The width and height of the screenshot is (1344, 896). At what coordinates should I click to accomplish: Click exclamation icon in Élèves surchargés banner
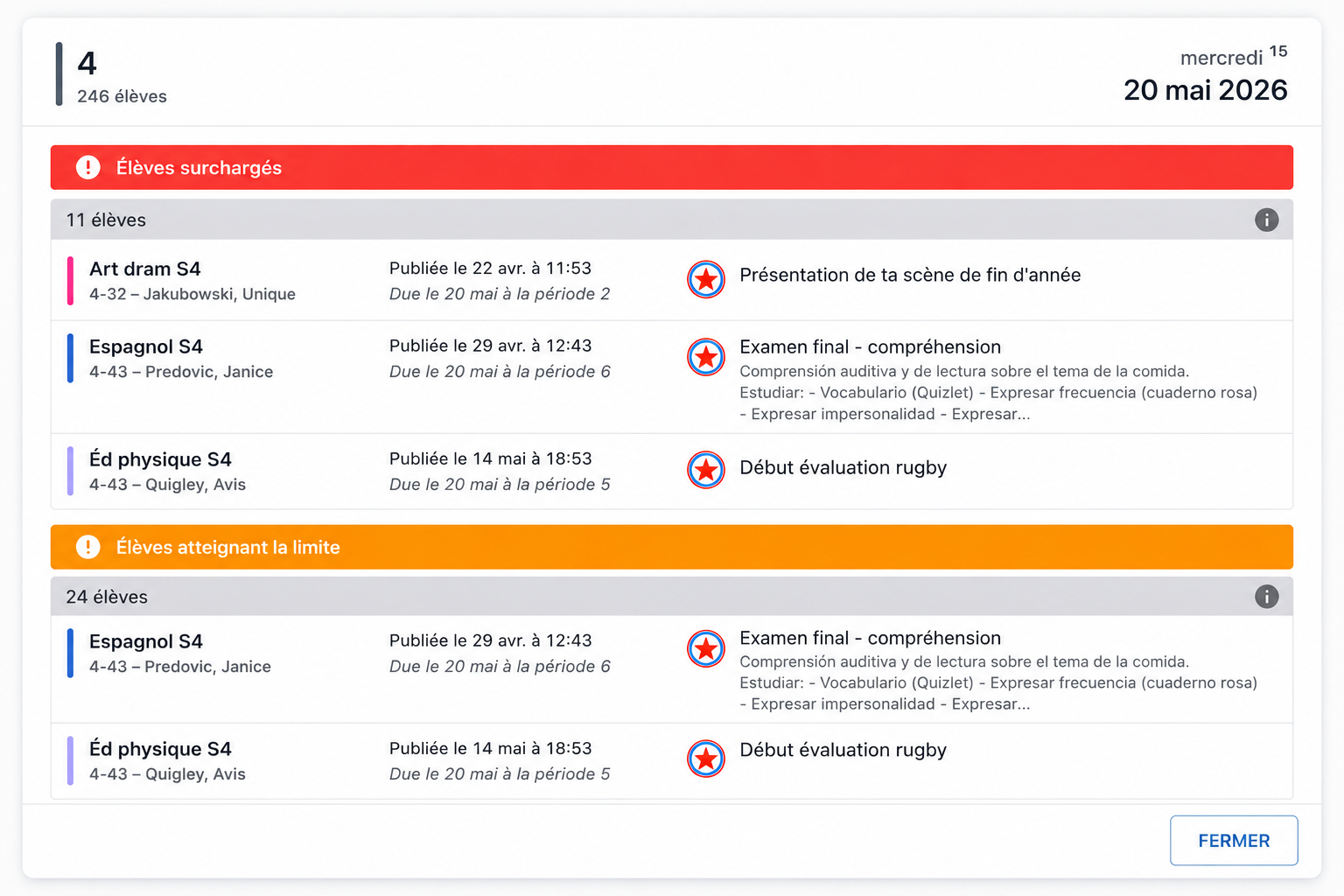[88, 167]
